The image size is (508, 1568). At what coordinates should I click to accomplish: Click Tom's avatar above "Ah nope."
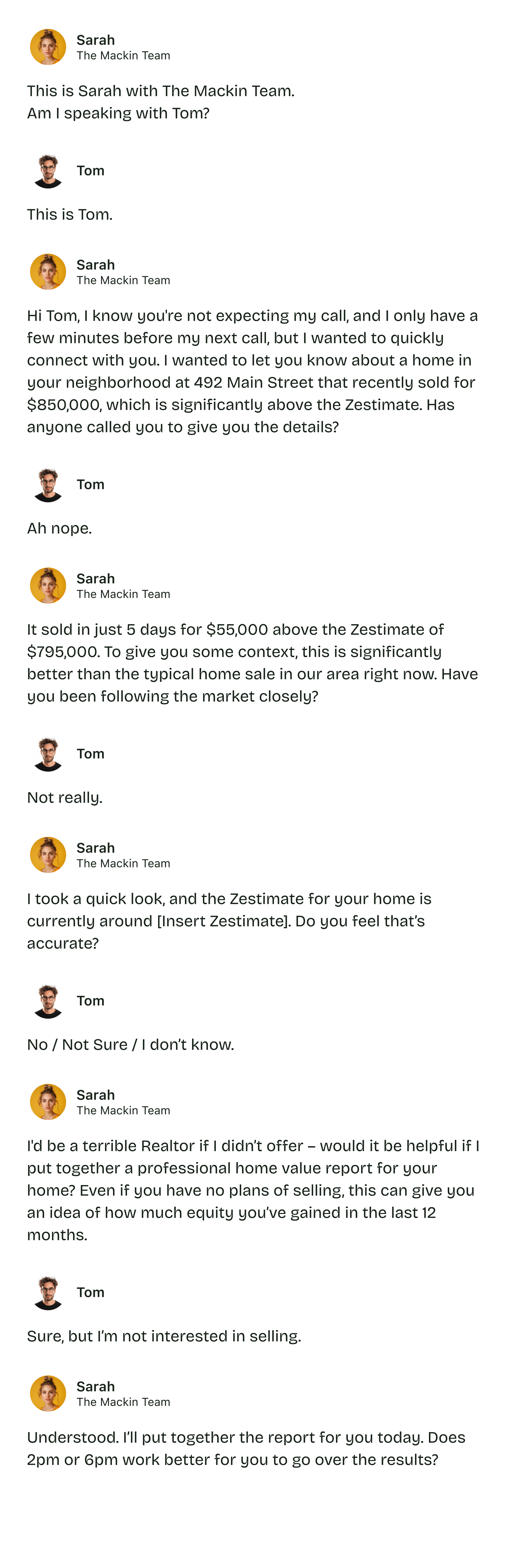click(x=48, y=485)
